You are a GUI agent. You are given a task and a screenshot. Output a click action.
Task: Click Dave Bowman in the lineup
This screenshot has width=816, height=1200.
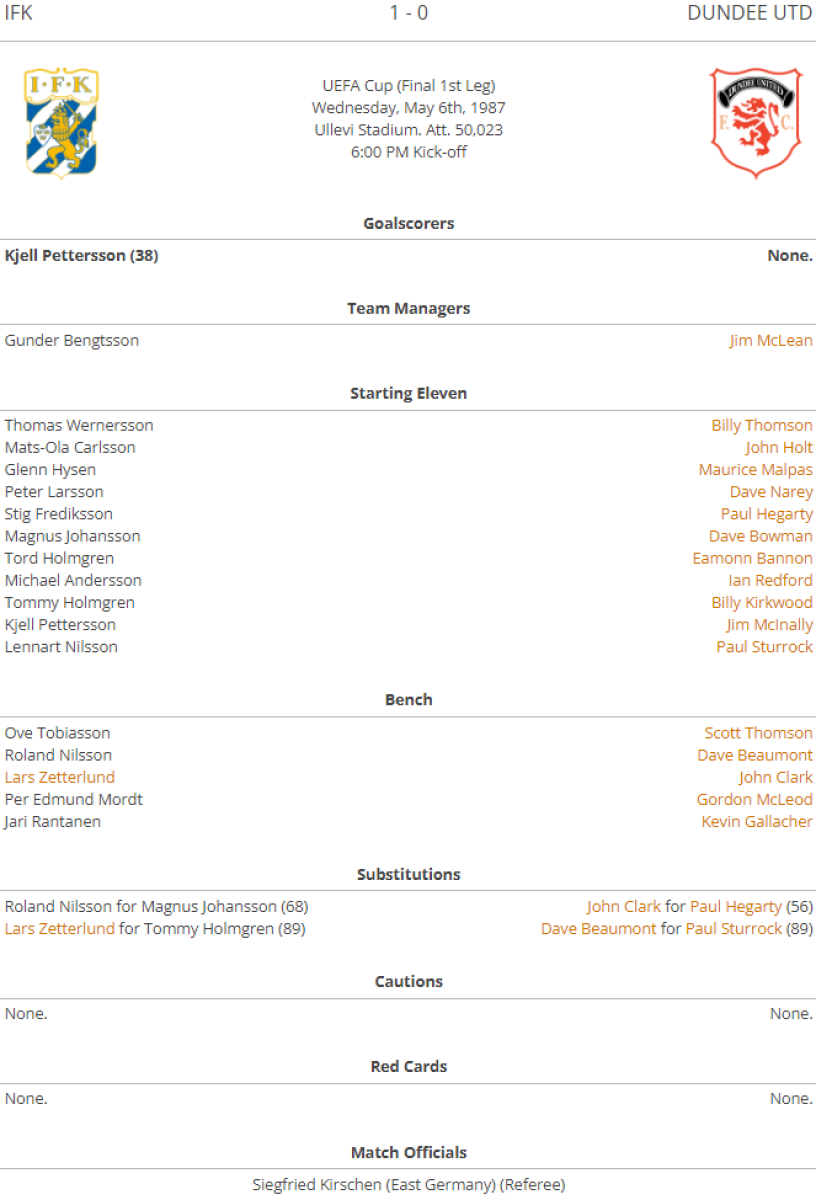tap(760, 536)
